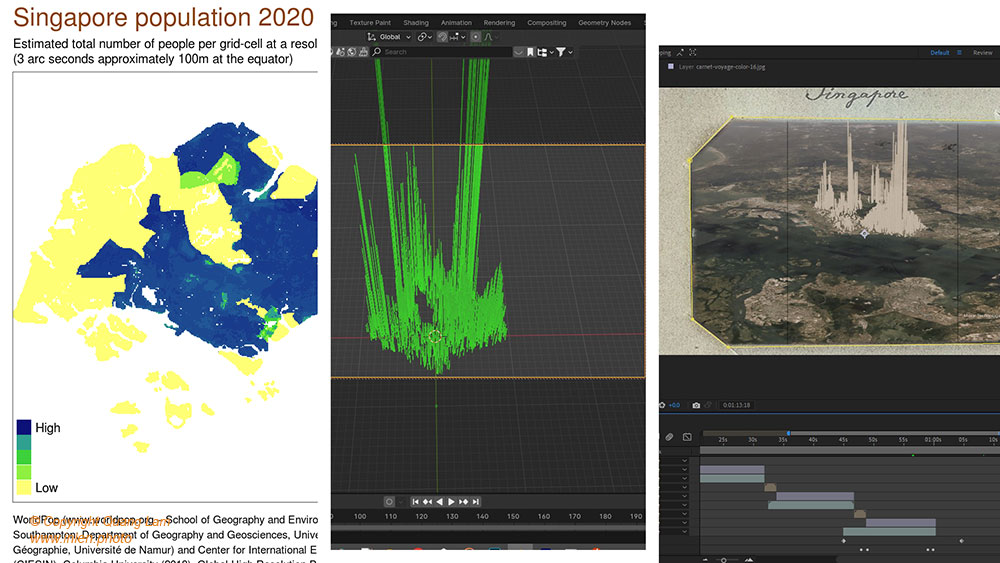This screenshot has height=563, width=1000.
Task: Click the first brown transition clip on timeline
Action: click(x=770, y=487)
